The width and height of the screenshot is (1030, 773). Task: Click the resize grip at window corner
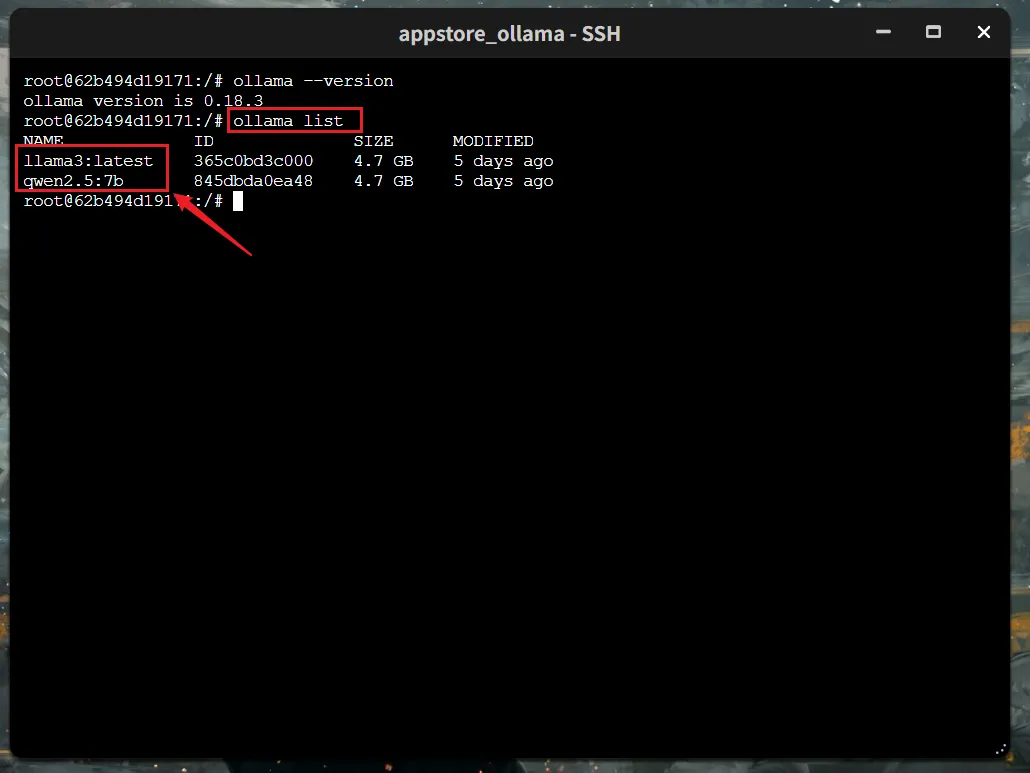[1000, 749]
